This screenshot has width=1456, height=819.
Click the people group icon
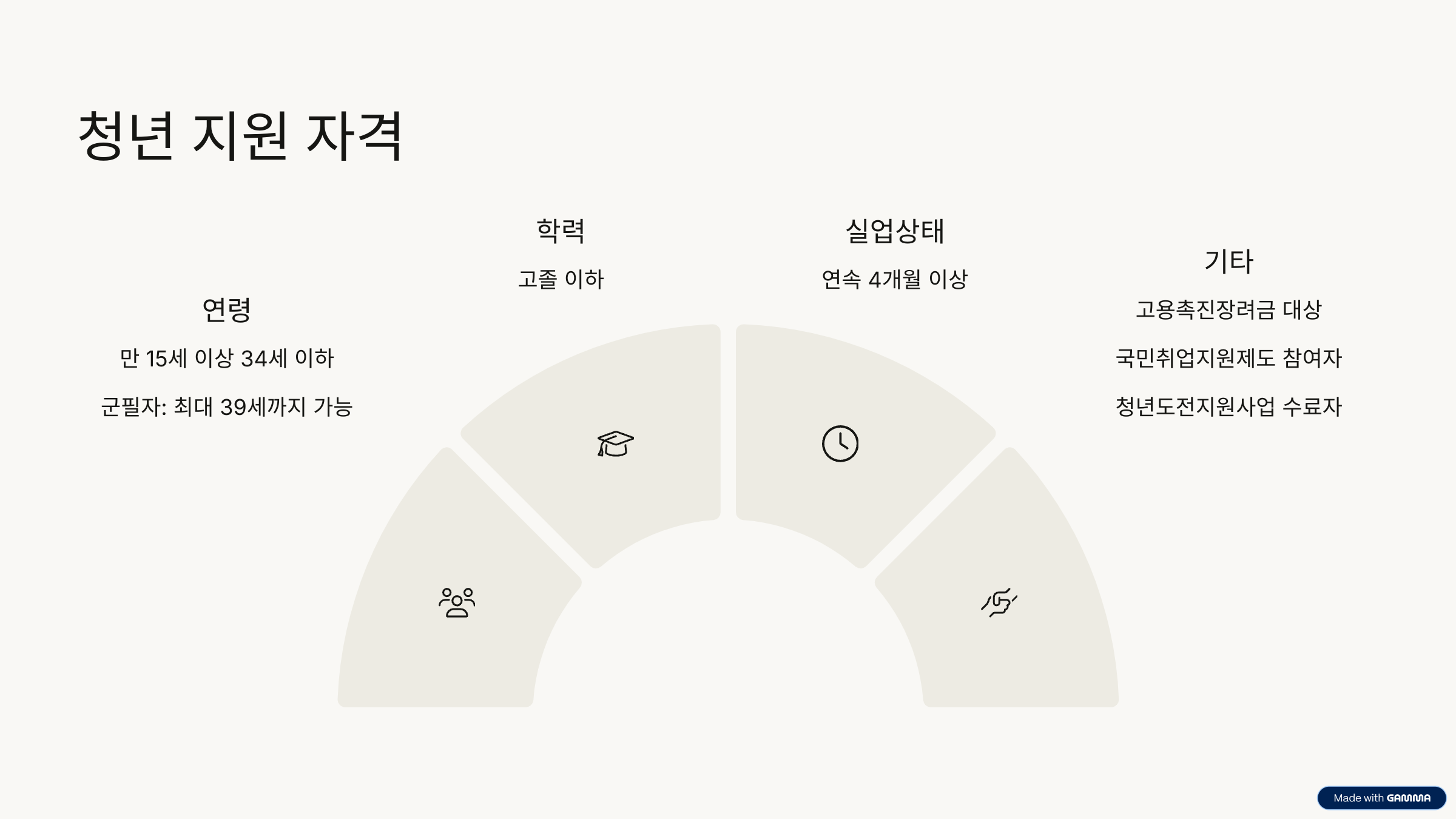457,602
